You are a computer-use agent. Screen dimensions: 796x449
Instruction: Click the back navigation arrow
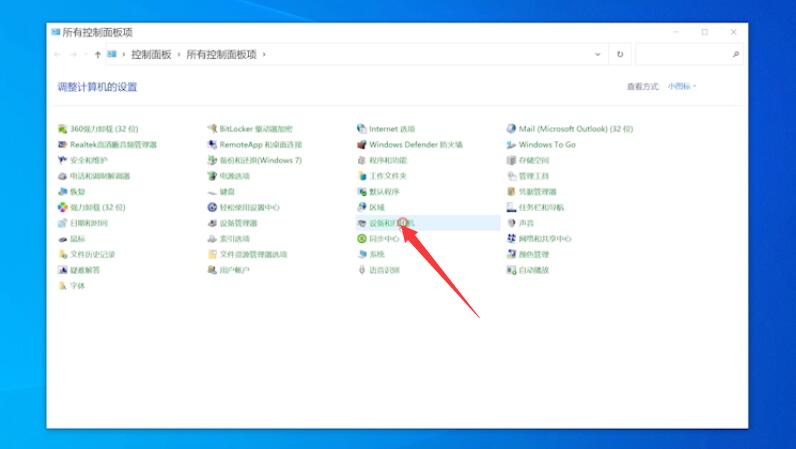click(x=57, y=54)
